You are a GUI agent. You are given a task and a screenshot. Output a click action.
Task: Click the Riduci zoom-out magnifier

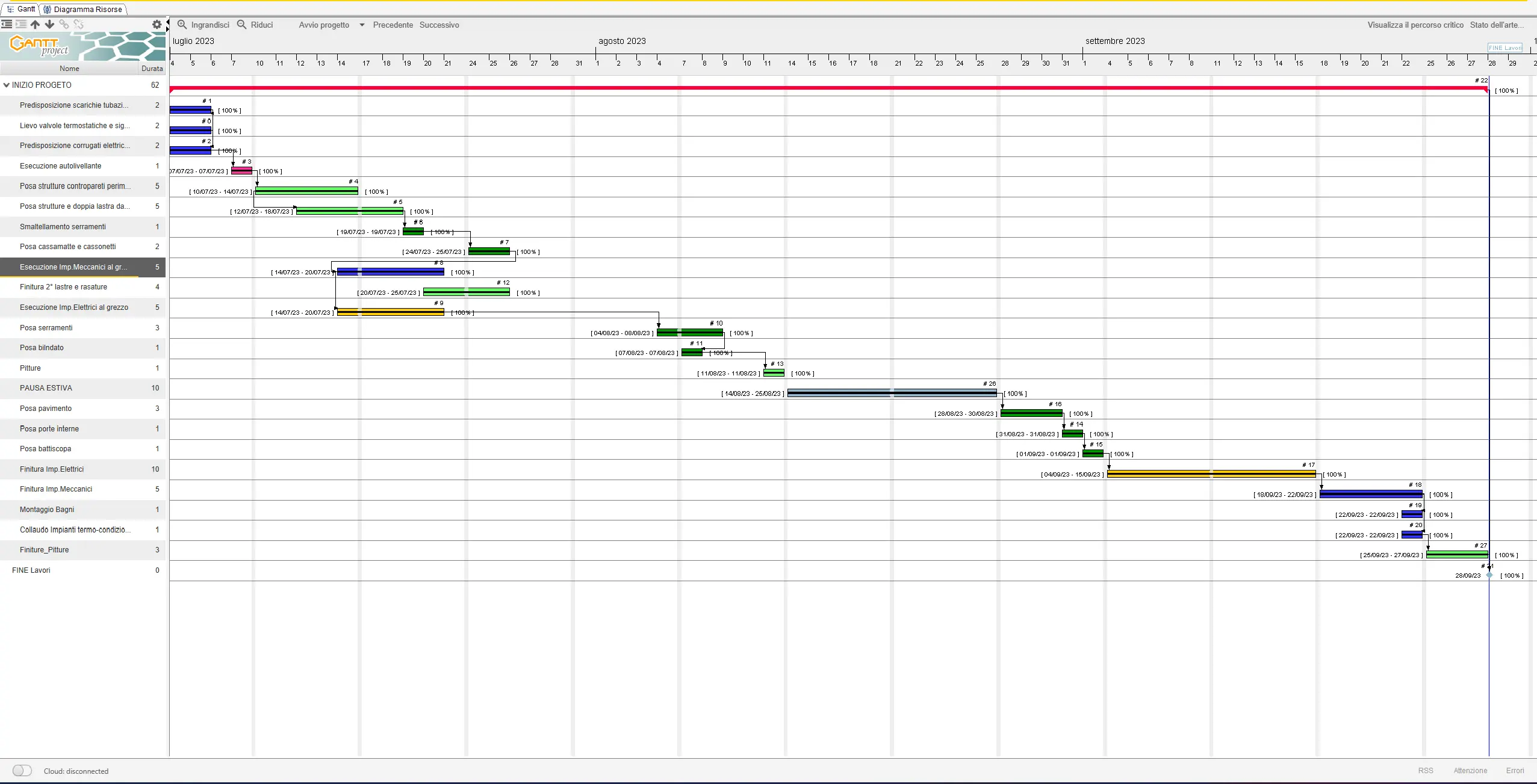(241, 25)
